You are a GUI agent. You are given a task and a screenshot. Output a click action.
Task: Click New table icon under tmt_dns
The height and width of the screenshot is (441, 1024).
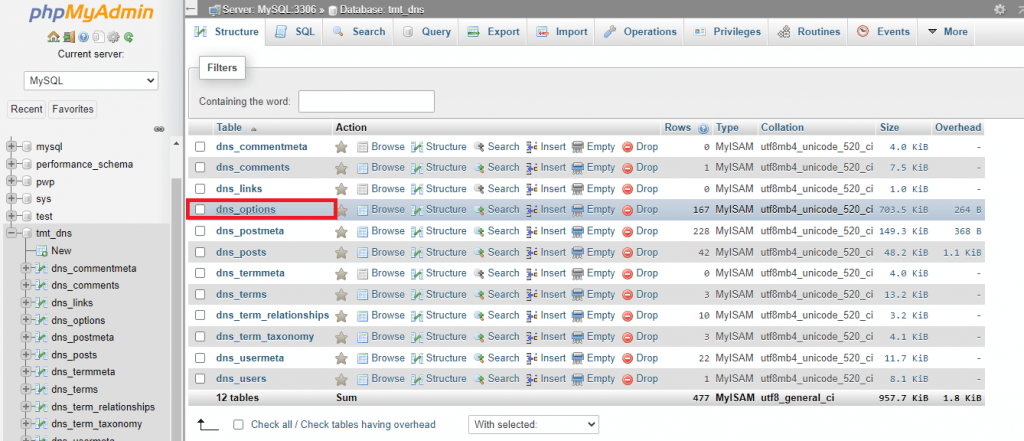pyautogui.click(x=42, y=251)
